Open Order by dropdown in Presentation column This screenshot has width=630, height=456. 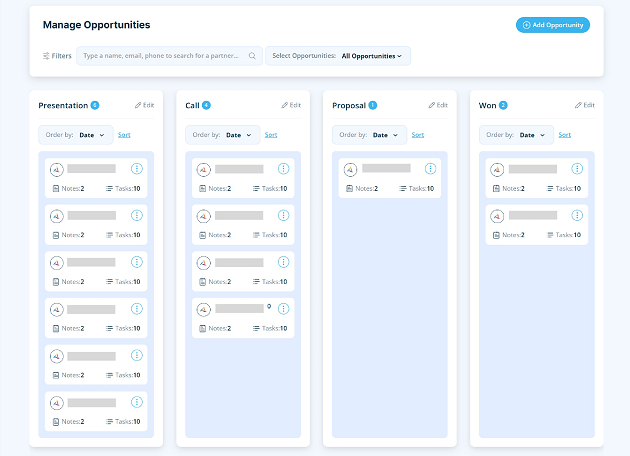pos(76,135)
